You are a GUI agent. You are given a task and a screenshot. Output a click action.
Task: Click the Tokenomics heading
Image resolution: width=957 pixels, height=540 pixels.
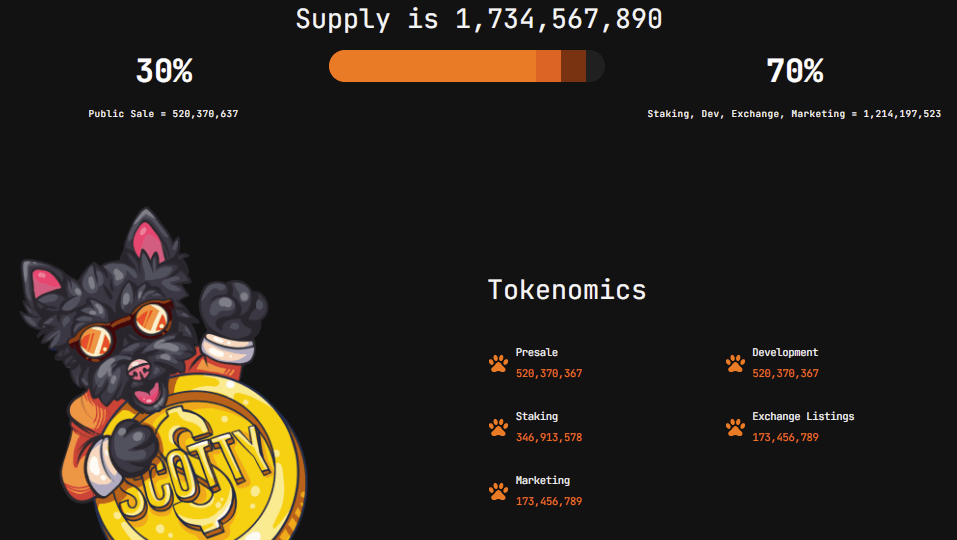point(567,290)
